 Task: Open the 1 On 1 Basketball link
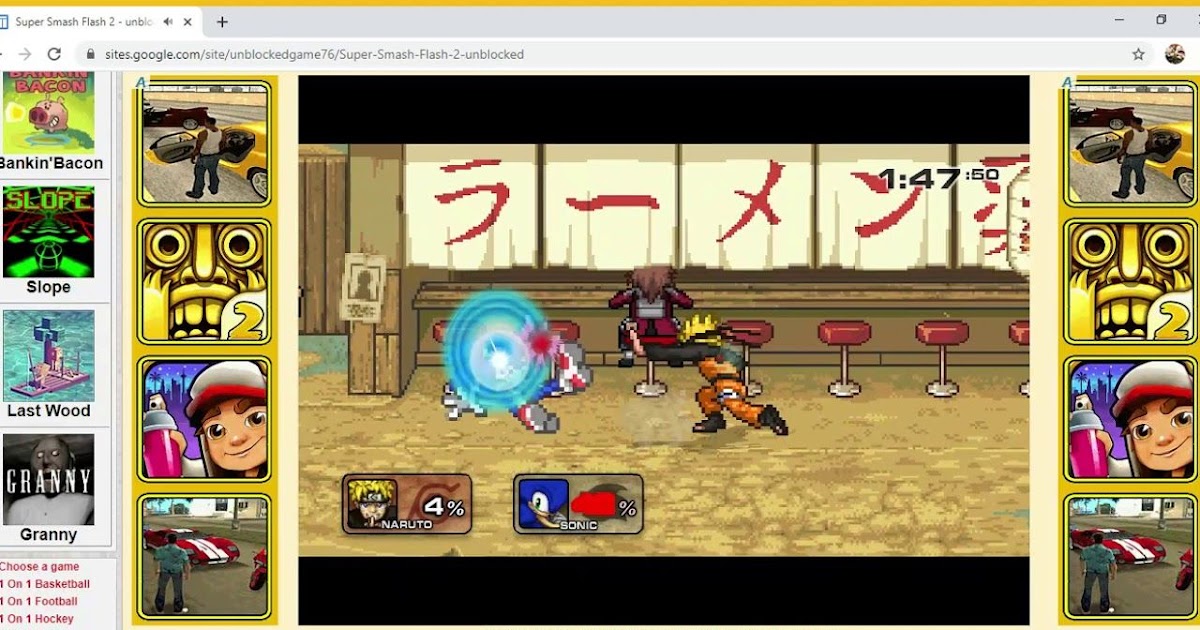click(45, 584)
